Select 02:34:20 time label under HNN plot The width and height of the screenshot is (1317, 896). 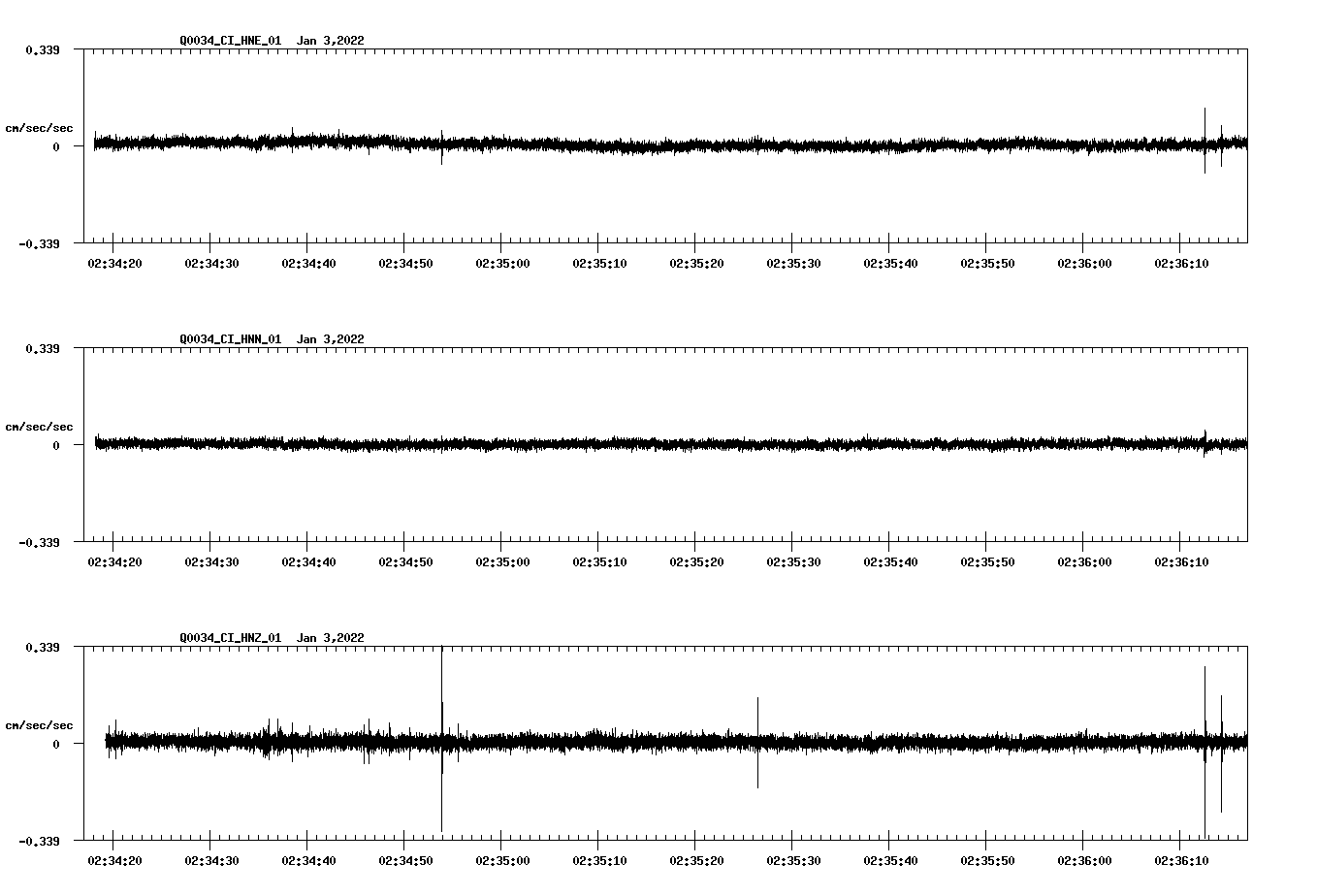(x=114, y=561)
